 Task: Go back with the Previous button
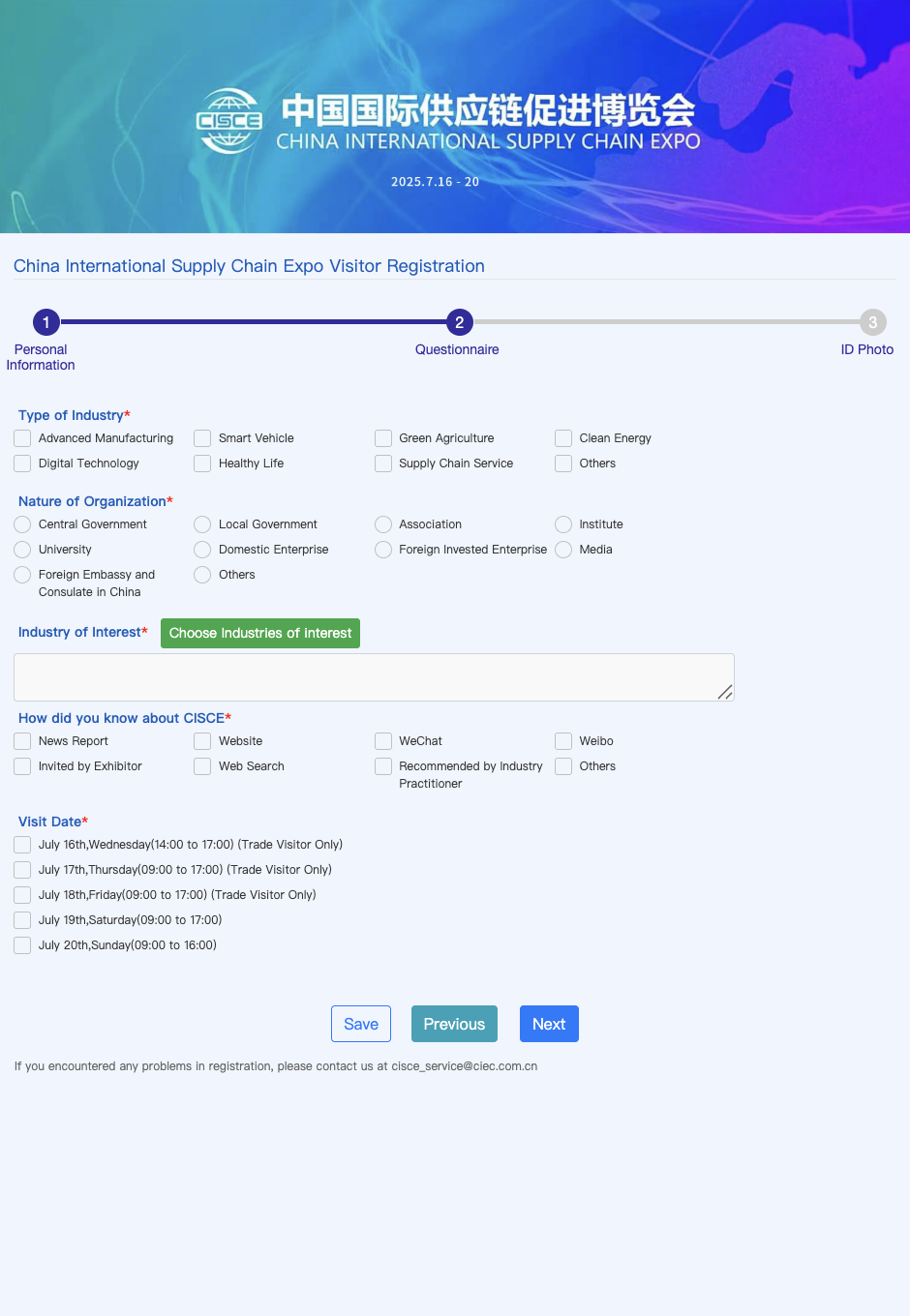click(454, 1024)
